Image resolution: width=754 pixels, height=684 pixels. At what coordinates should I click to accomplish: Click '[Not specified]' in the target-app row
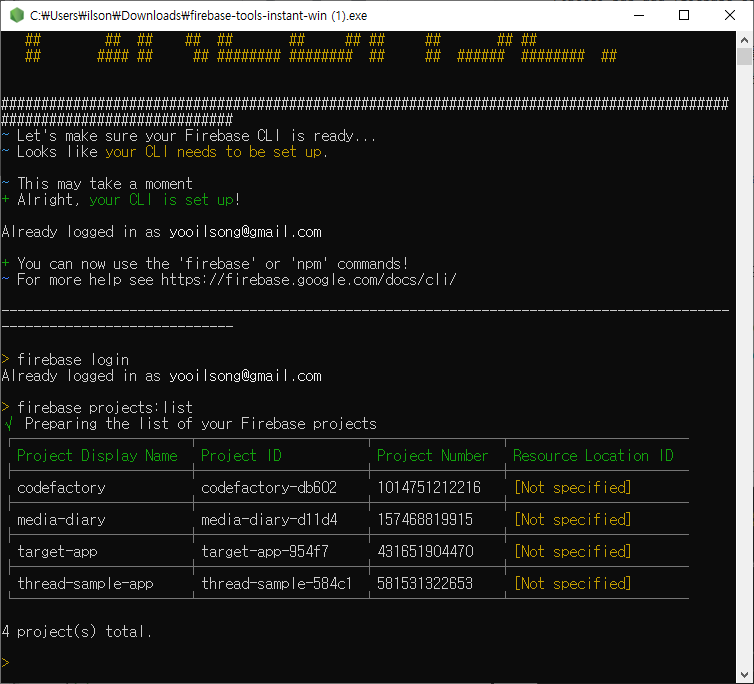click(x=572, y=551)
